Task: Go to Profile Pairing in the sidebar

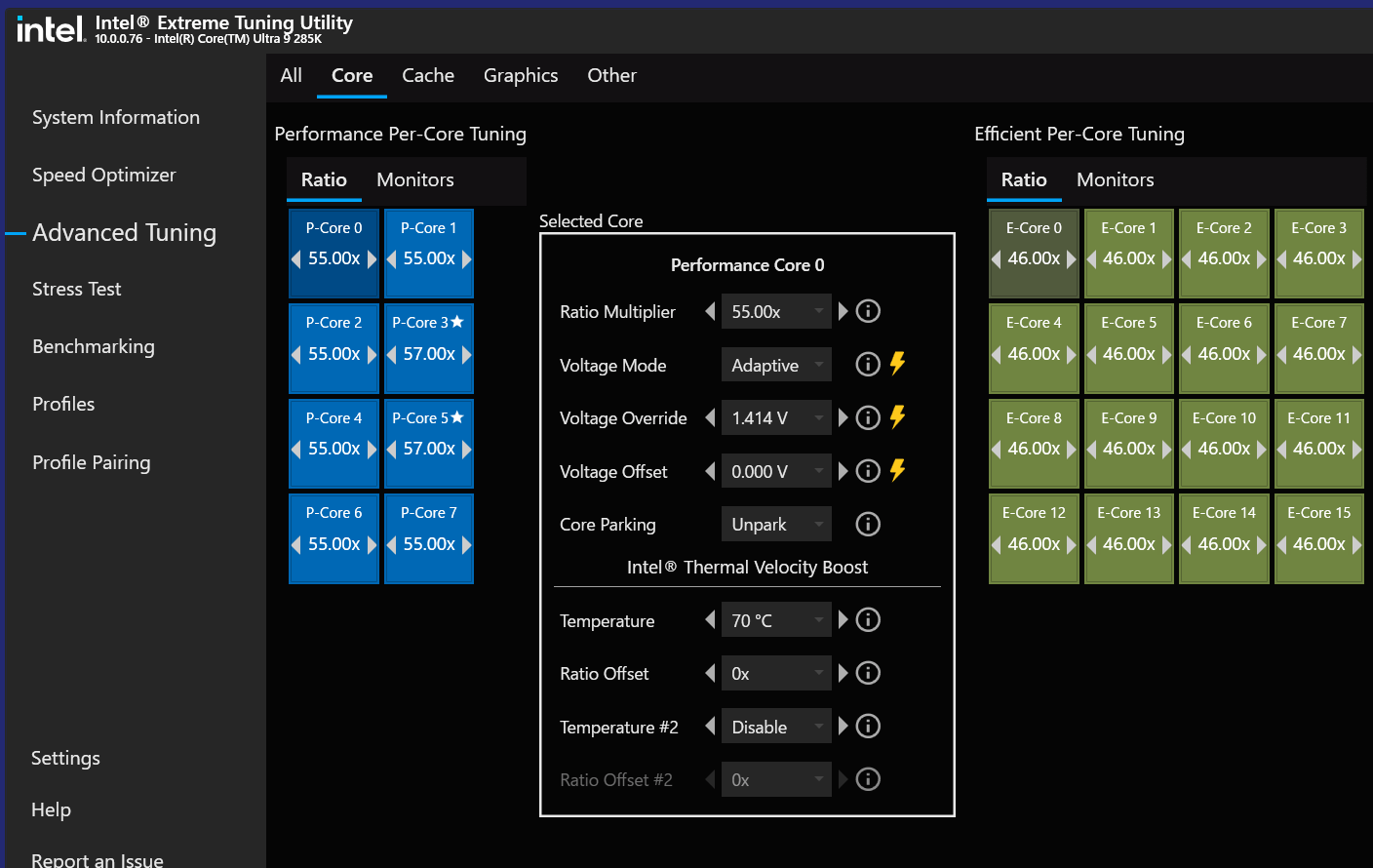Action: pyautogui.click(x=92, y=462)
